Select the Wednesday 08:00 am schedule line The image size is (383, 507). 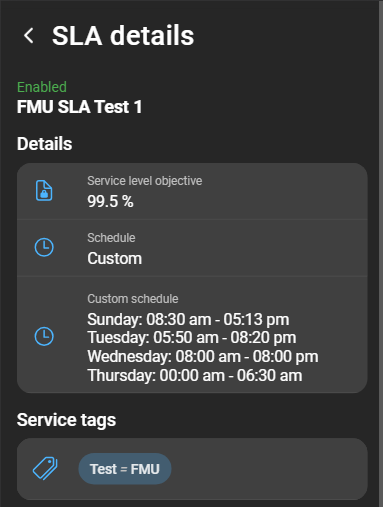coord(203,356)
